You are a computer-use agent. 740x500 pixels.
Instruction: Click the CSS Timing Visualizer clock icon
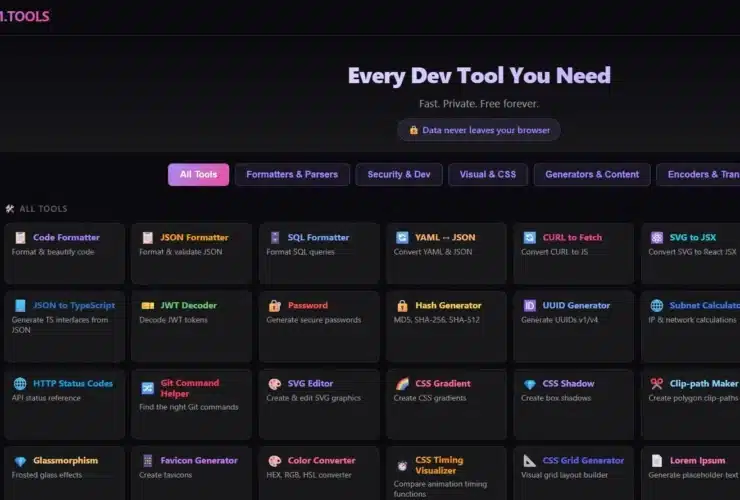(x=402, y=466)
